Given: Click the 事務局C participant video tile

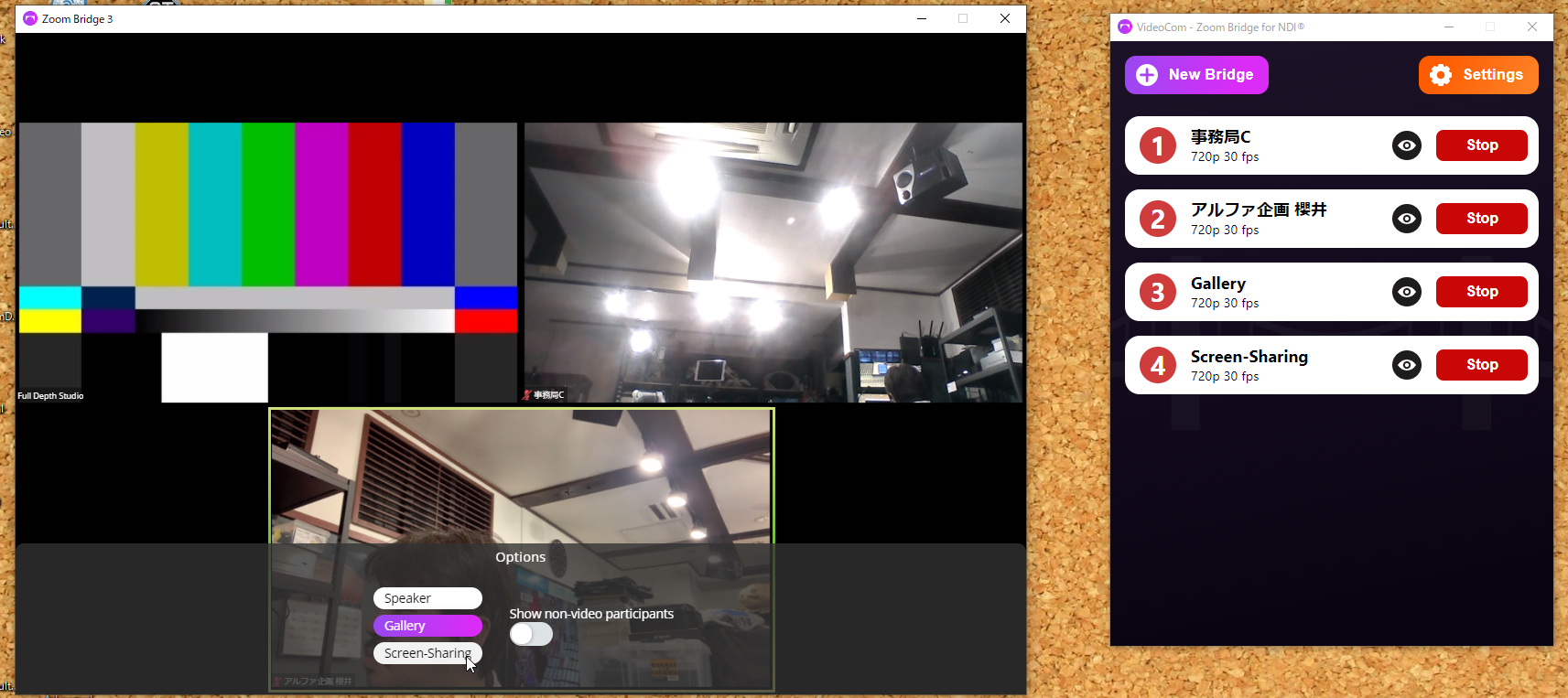Looking at the screenshot, I should (x=773, y=263).
